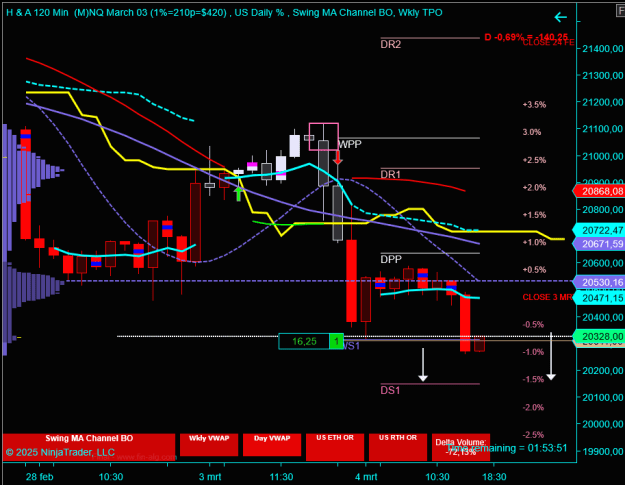Click the +1.5% percent level label
The width and height of the screenshot is (625, 485).
tap(534, 215)
